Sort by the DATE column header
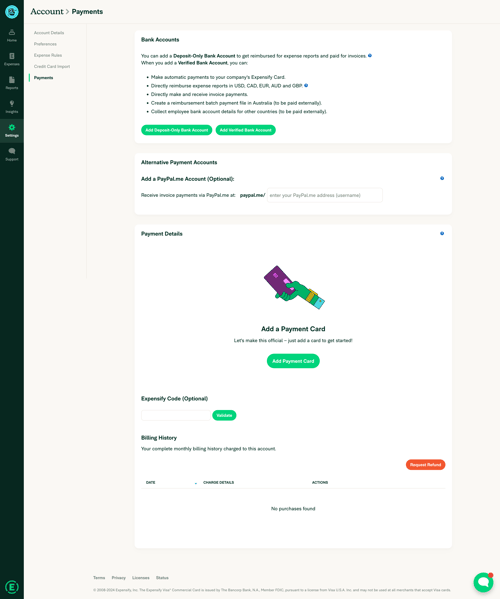Image resolution: width=500 pixels, height=599 pixels. coord(150,482)
